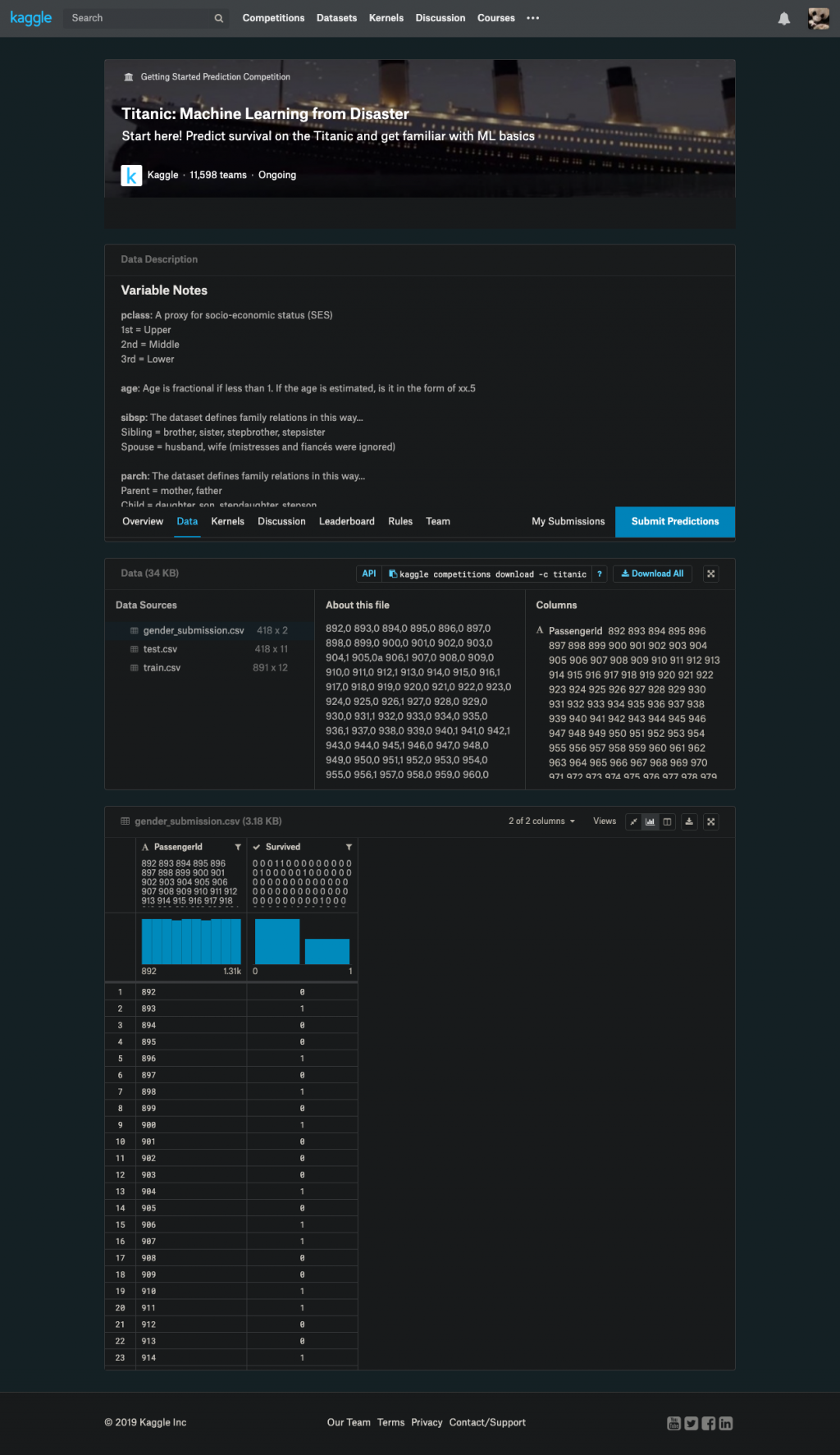The image size is (840, 1455).
Task: Click the Titanic competition title
Action: tap(265, 114)
